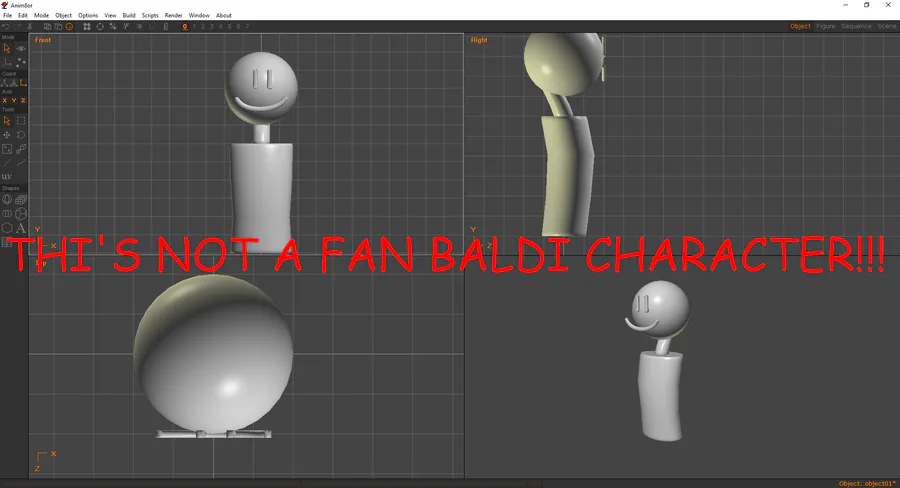900x488 pixels.
Task: Open the Build menu
Action: [x=129, y=16]
